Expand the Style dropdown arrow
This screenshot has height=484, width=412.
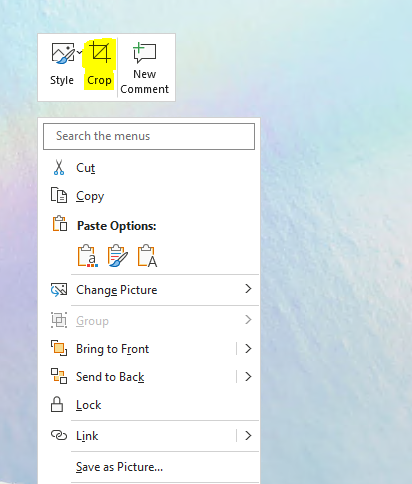pos(80,52)
